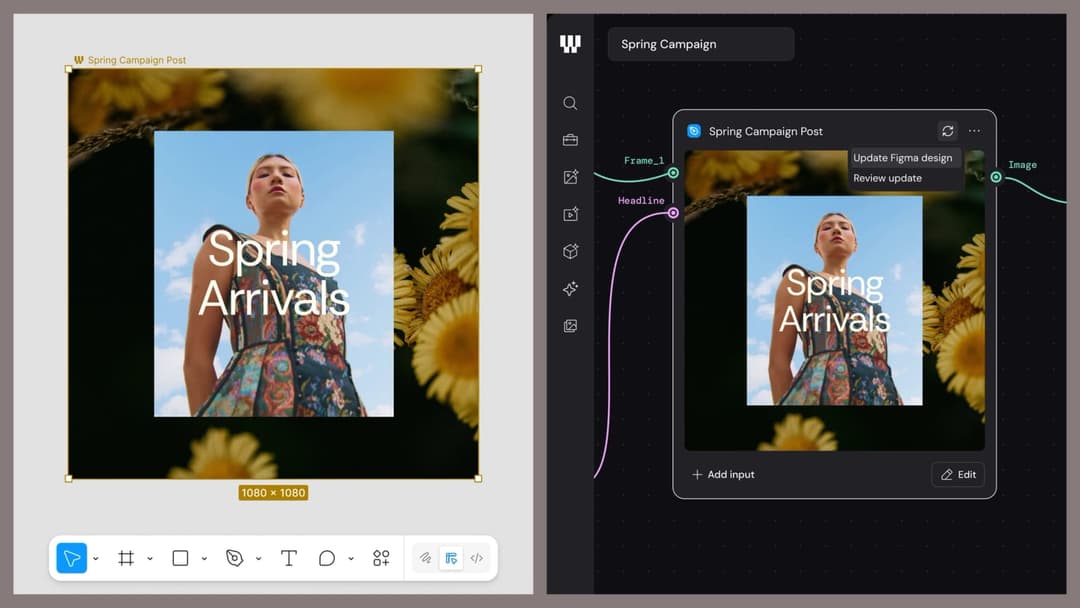Click the Headline label
Screen dimensions: 1080x608
point(641,200)
